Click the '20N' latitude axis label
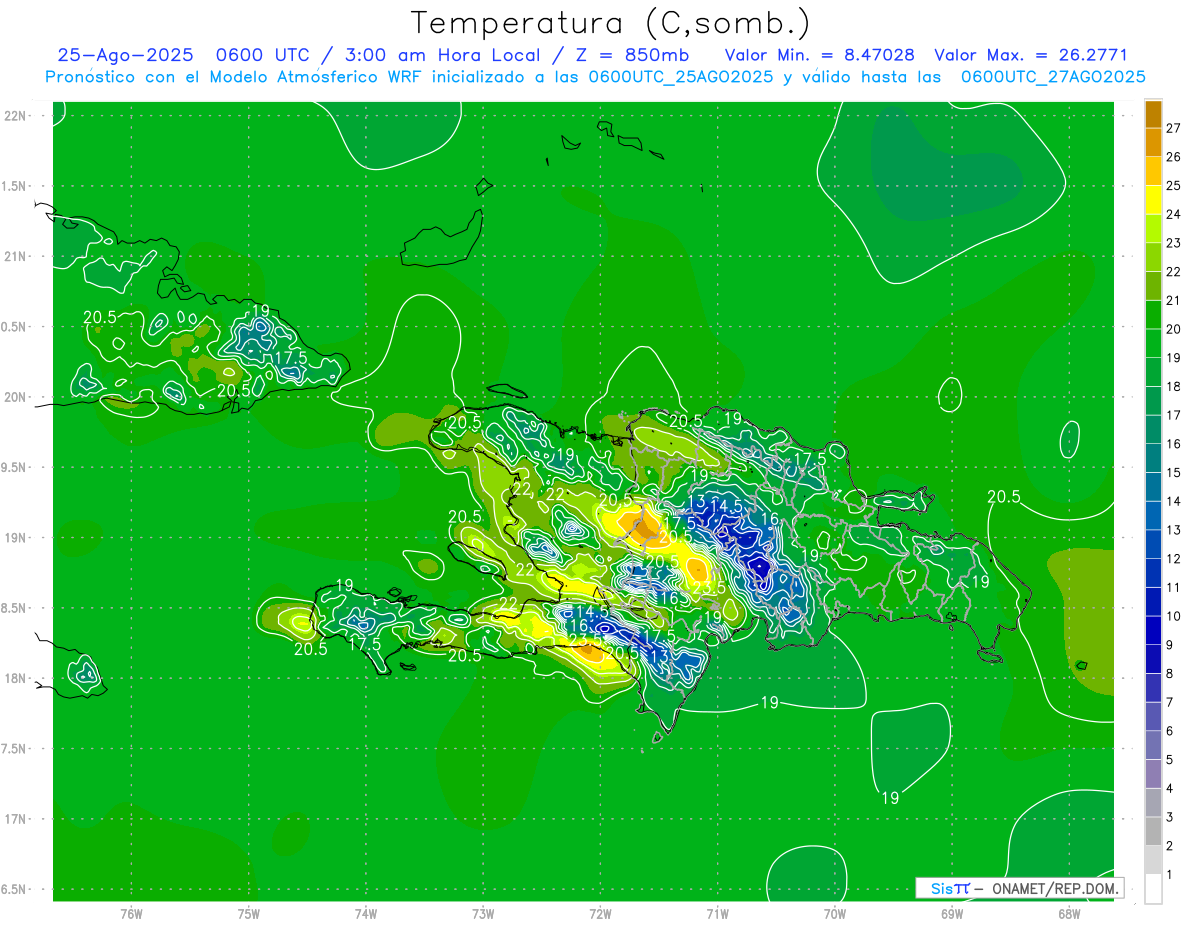Image resolution: width=1200 pixels, height=927 pixels. click(x=15, y=397)
